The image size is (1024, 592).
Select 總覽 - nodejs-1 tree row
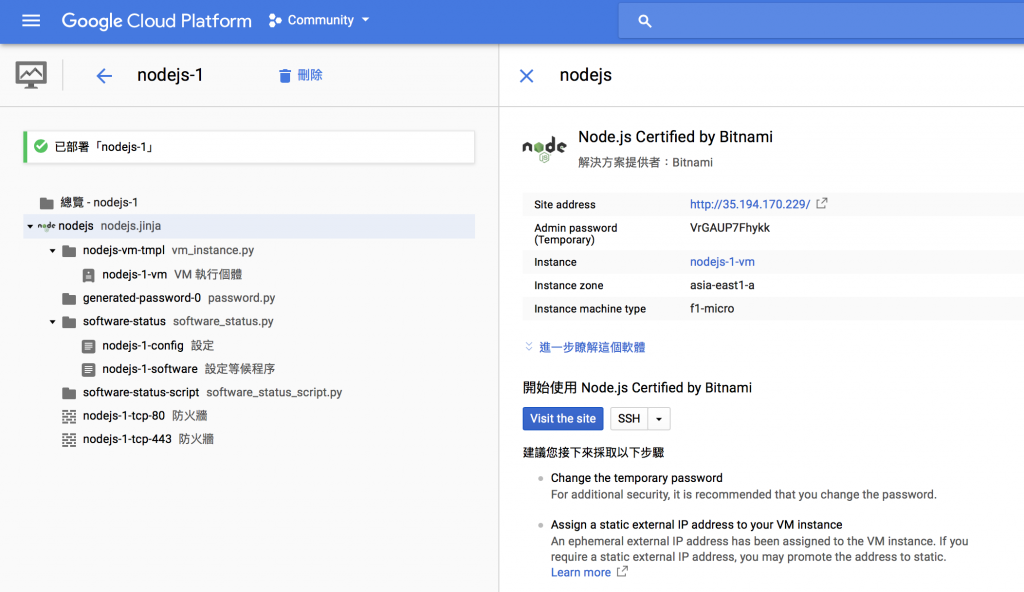tap(249, 203)
